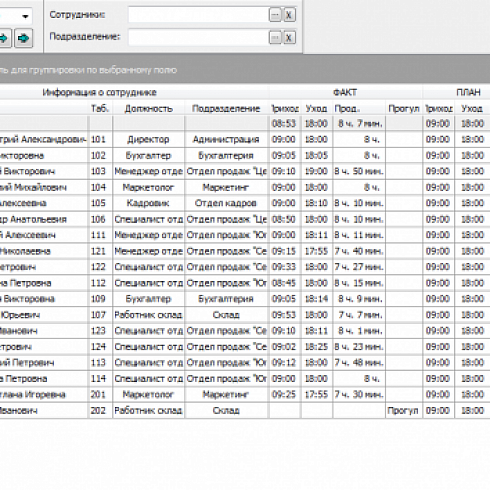This screenshot has width=490, height=490.
Task: Select the Директор row with number 101
Action: [245, 139]
